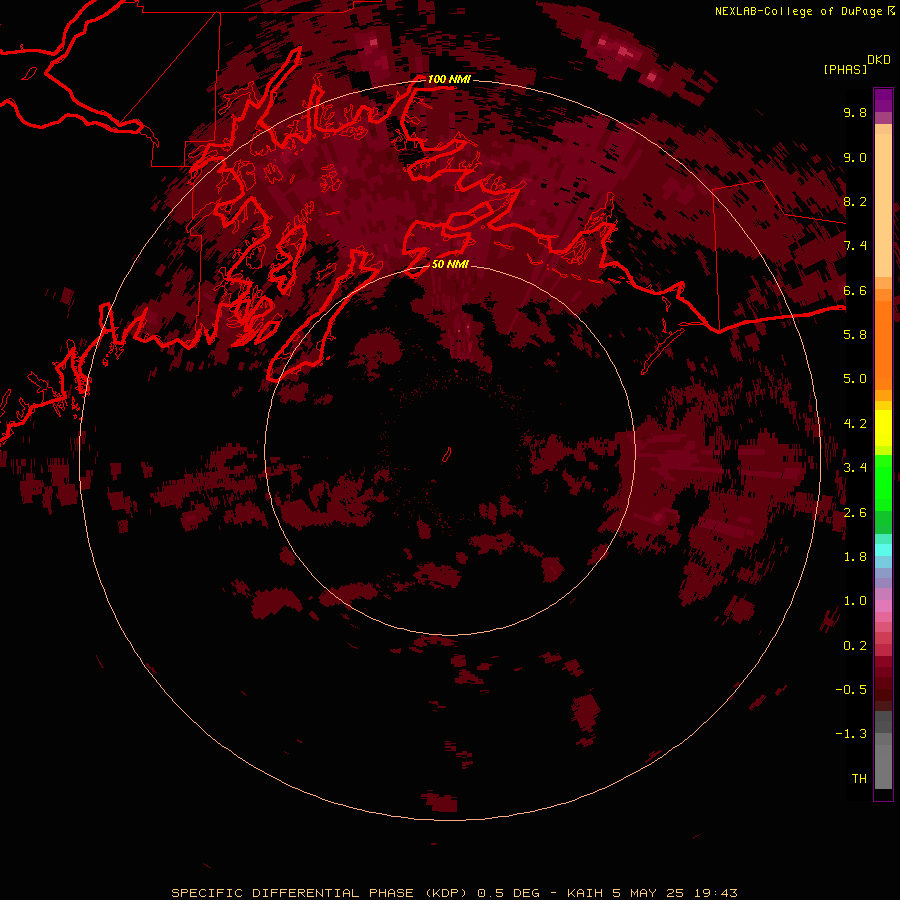
Task: Click the 1.0 scale value
Action: (x=855, y=601)
